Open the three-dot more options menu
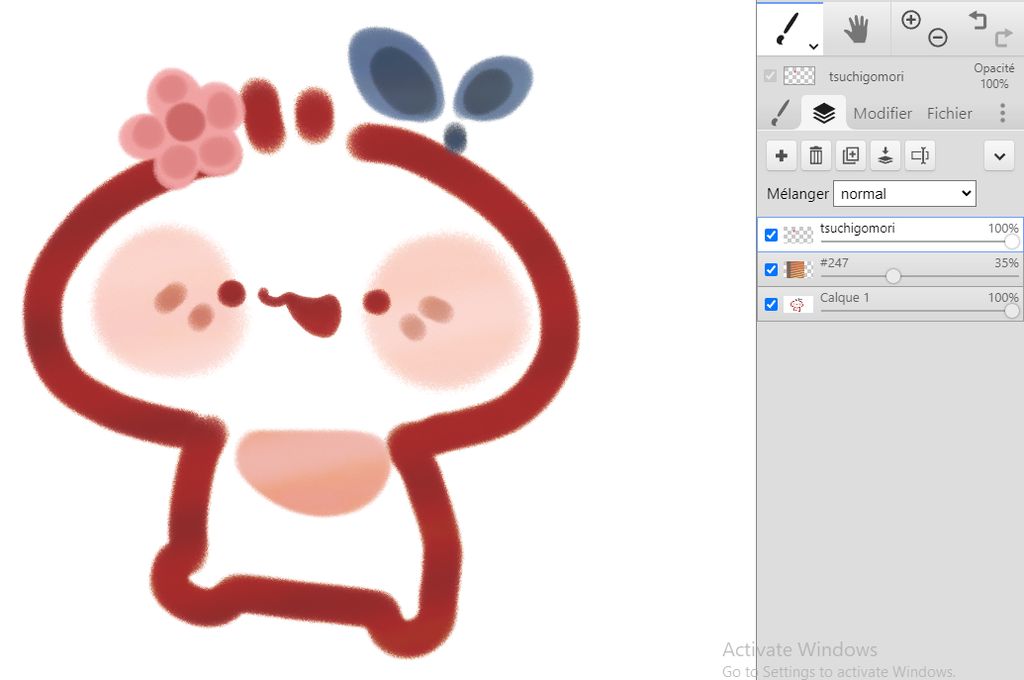 1002,113
